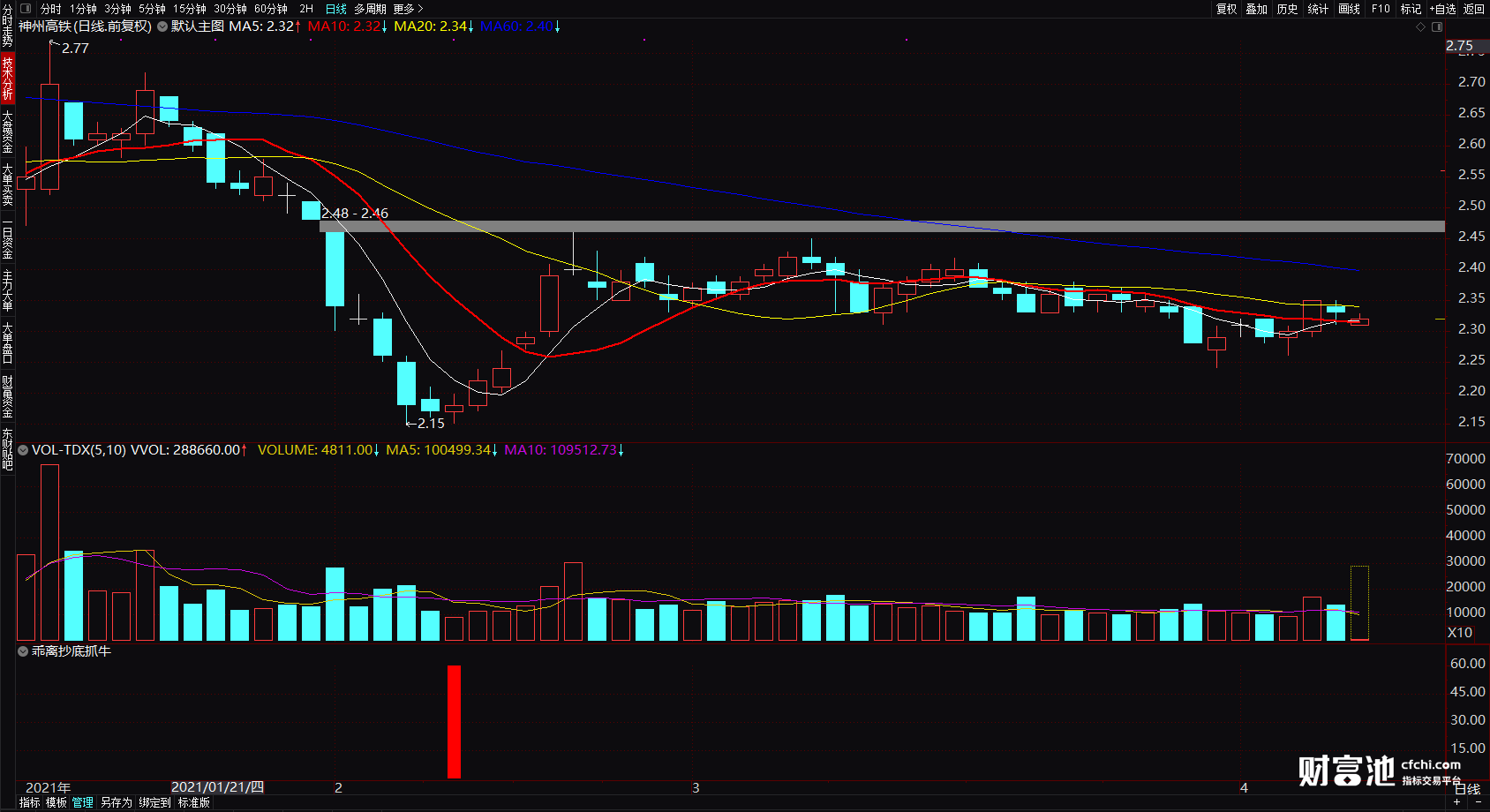Open 大单盘口 sidebar tab
This screenshot has height=812, width=1490.
(7, 343)
